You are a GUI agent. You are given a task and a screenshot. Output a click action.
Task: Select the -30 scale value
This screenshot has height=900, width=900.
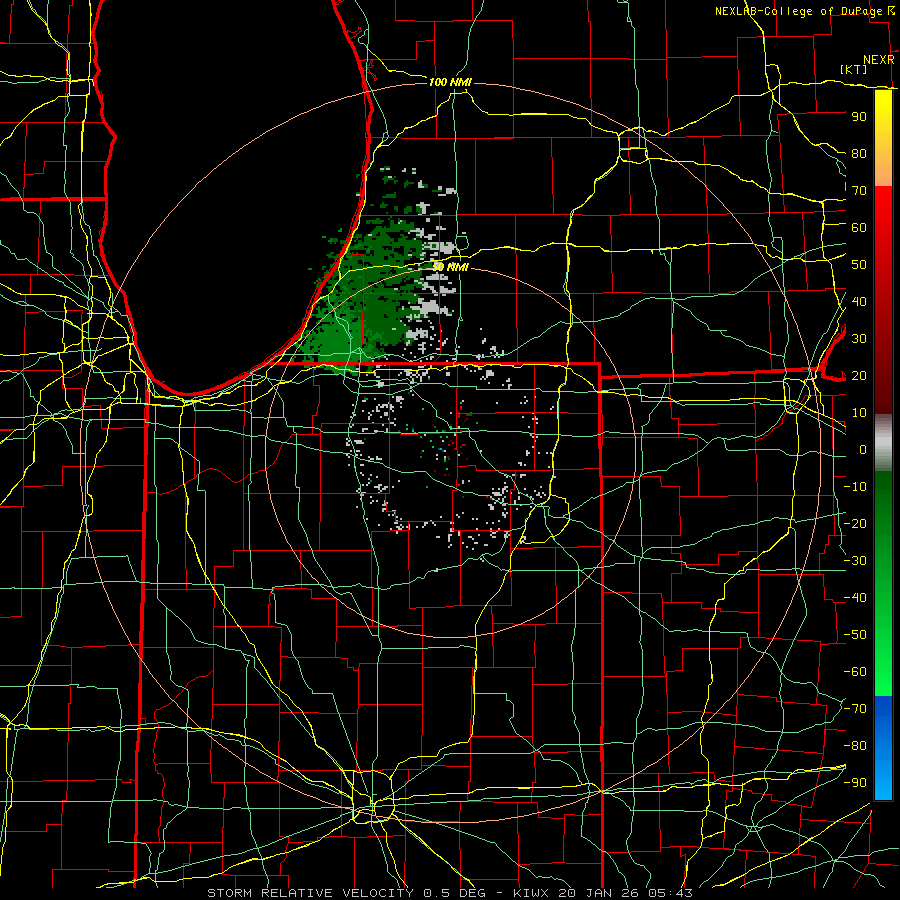(x=855, y=561)
